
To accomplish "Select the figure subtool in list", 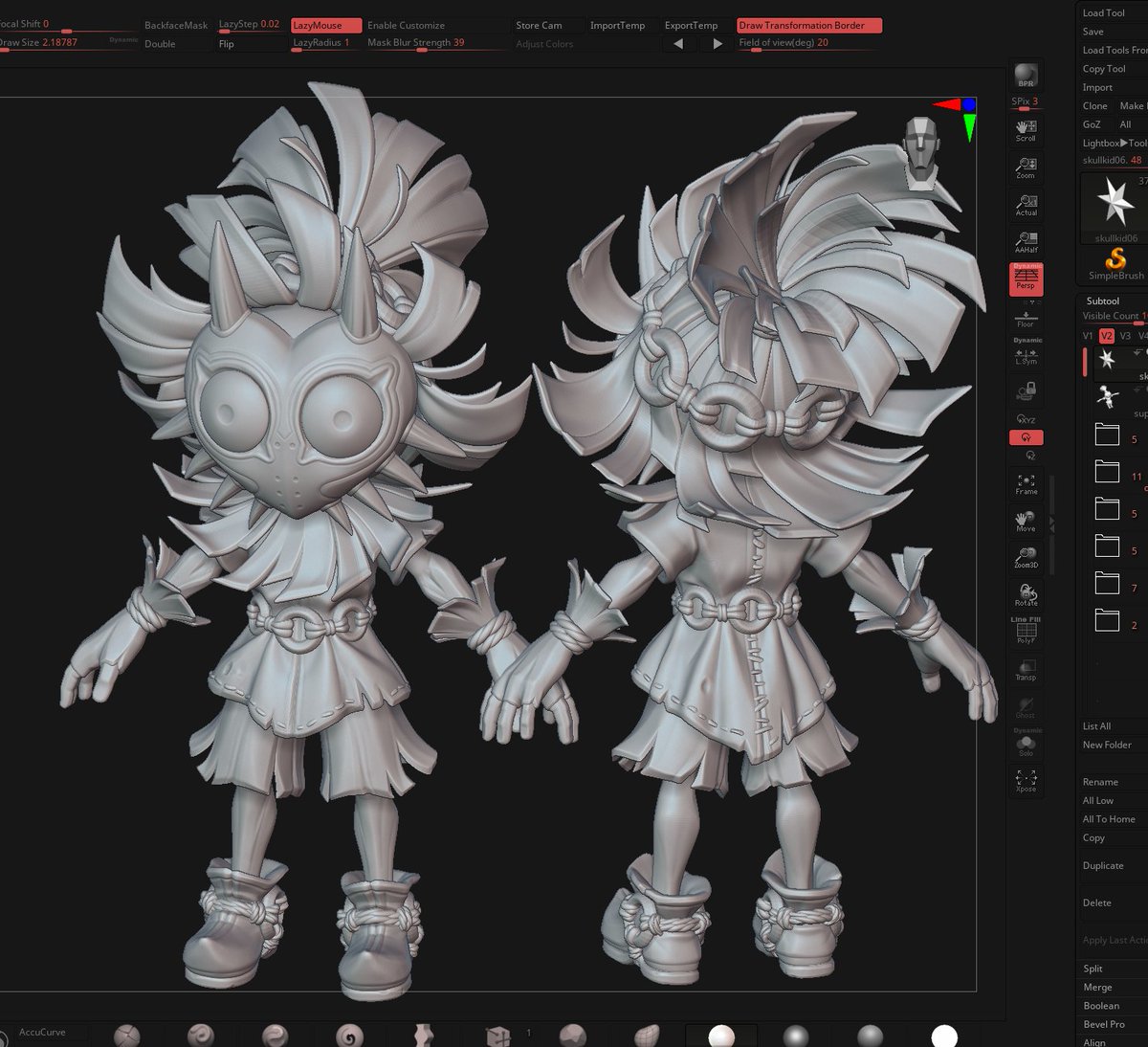I will tap(1108, 396).
